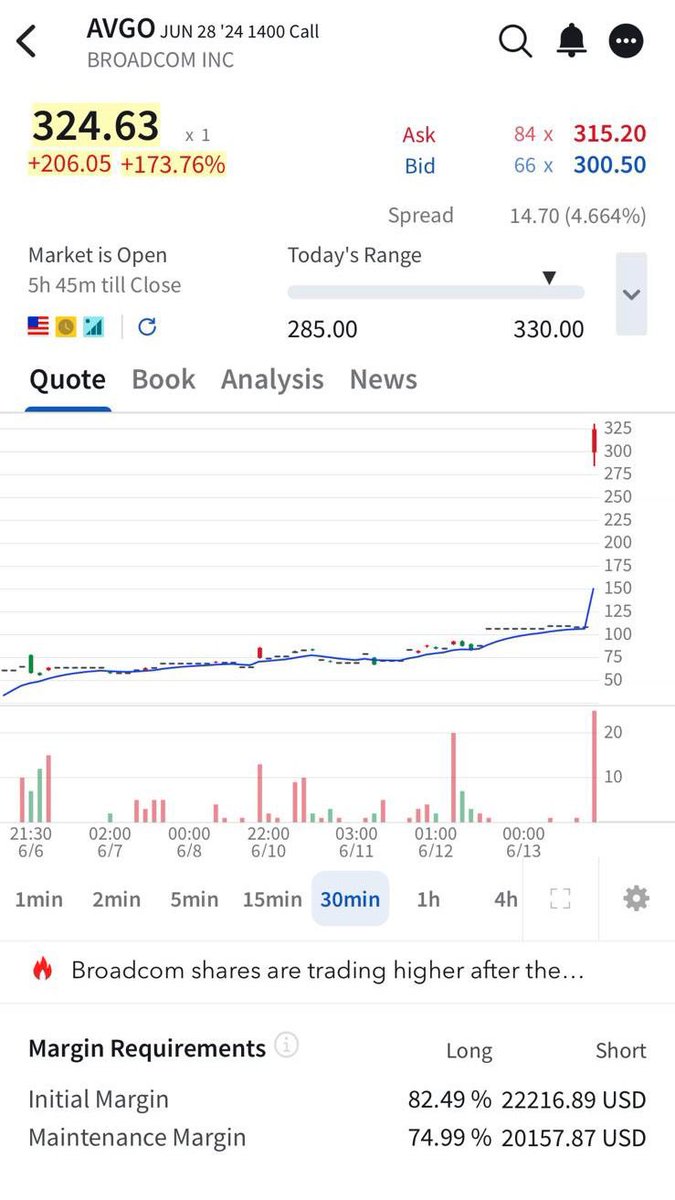
Task: Tap the Long column header
Action: 469,1051
